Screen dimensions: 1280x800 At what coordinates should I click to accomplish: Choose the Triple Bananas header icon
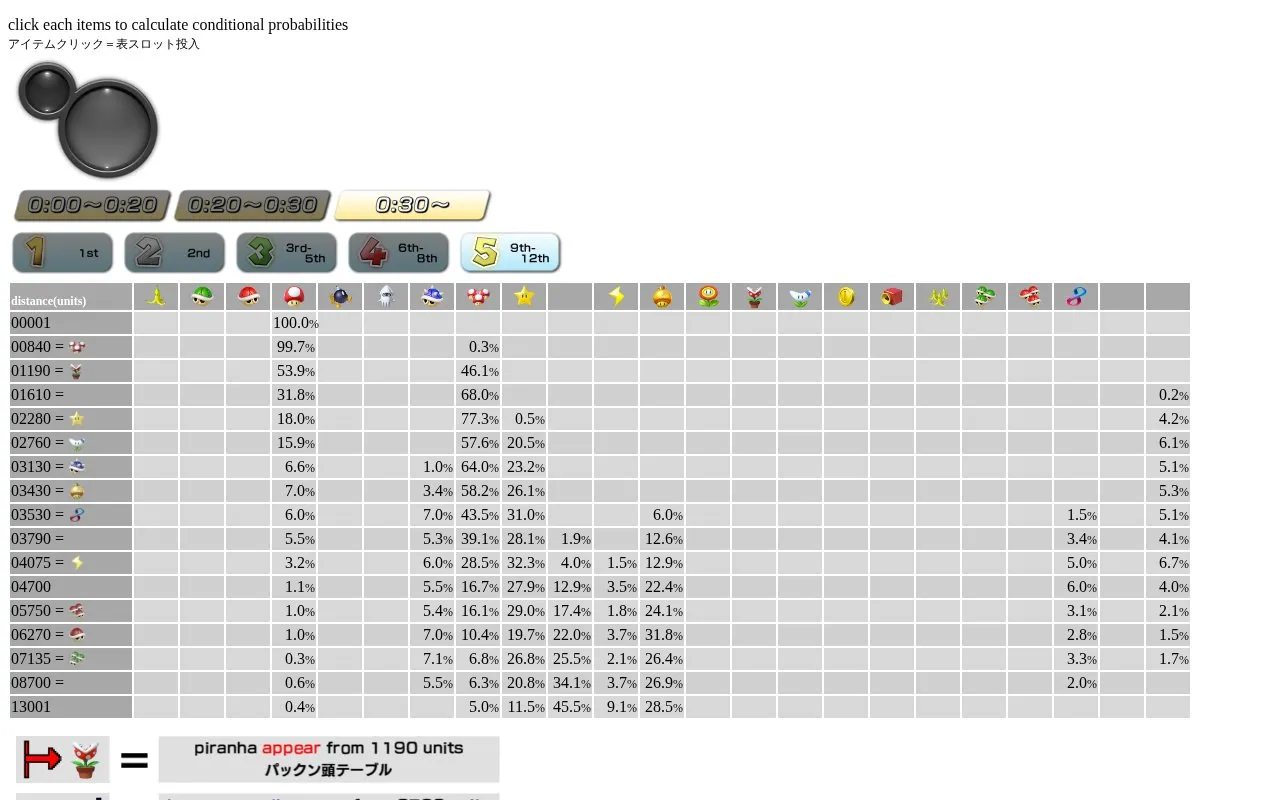point(938,296)
